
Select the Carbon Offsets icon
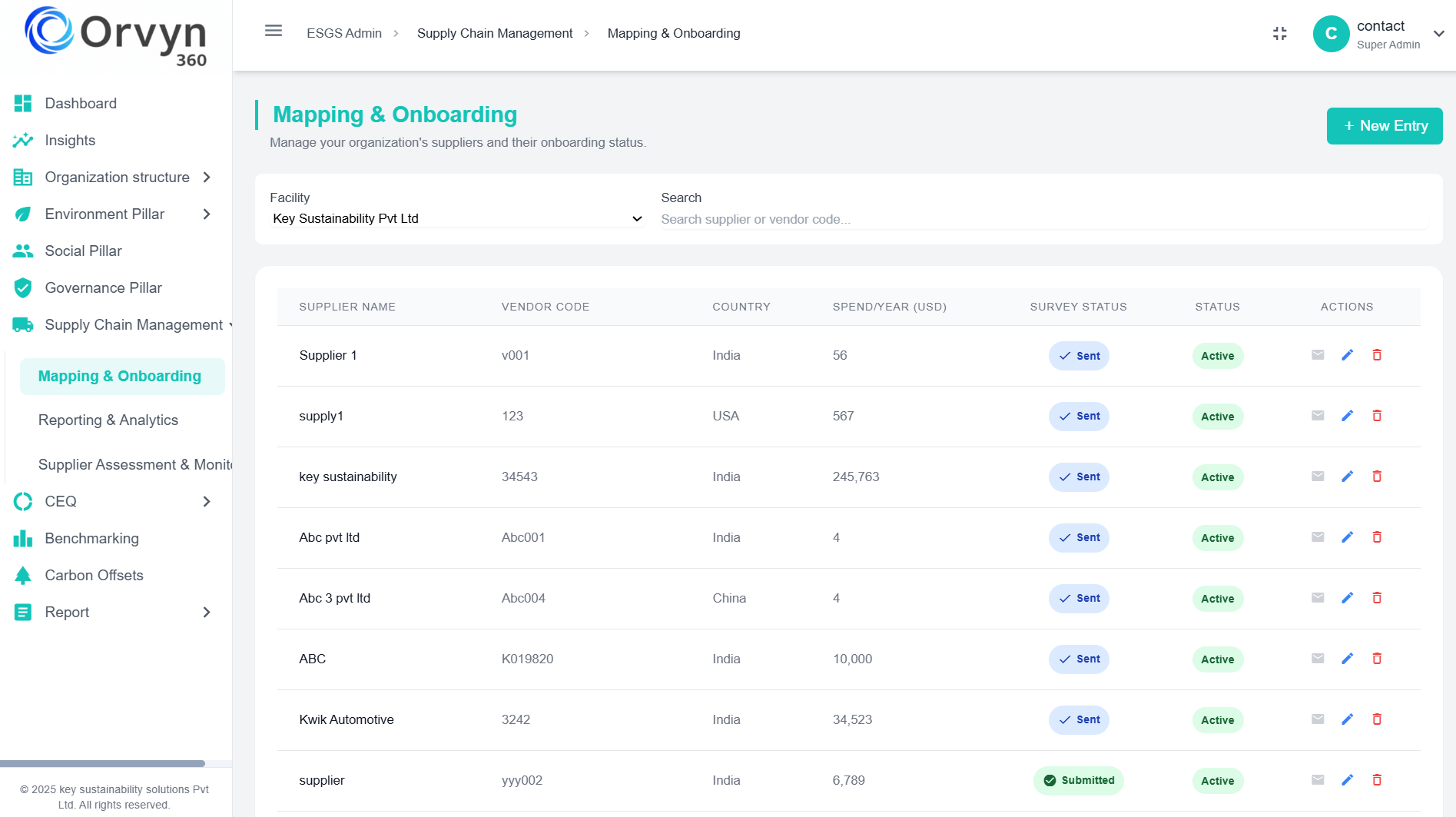click(x=23, y=575)
